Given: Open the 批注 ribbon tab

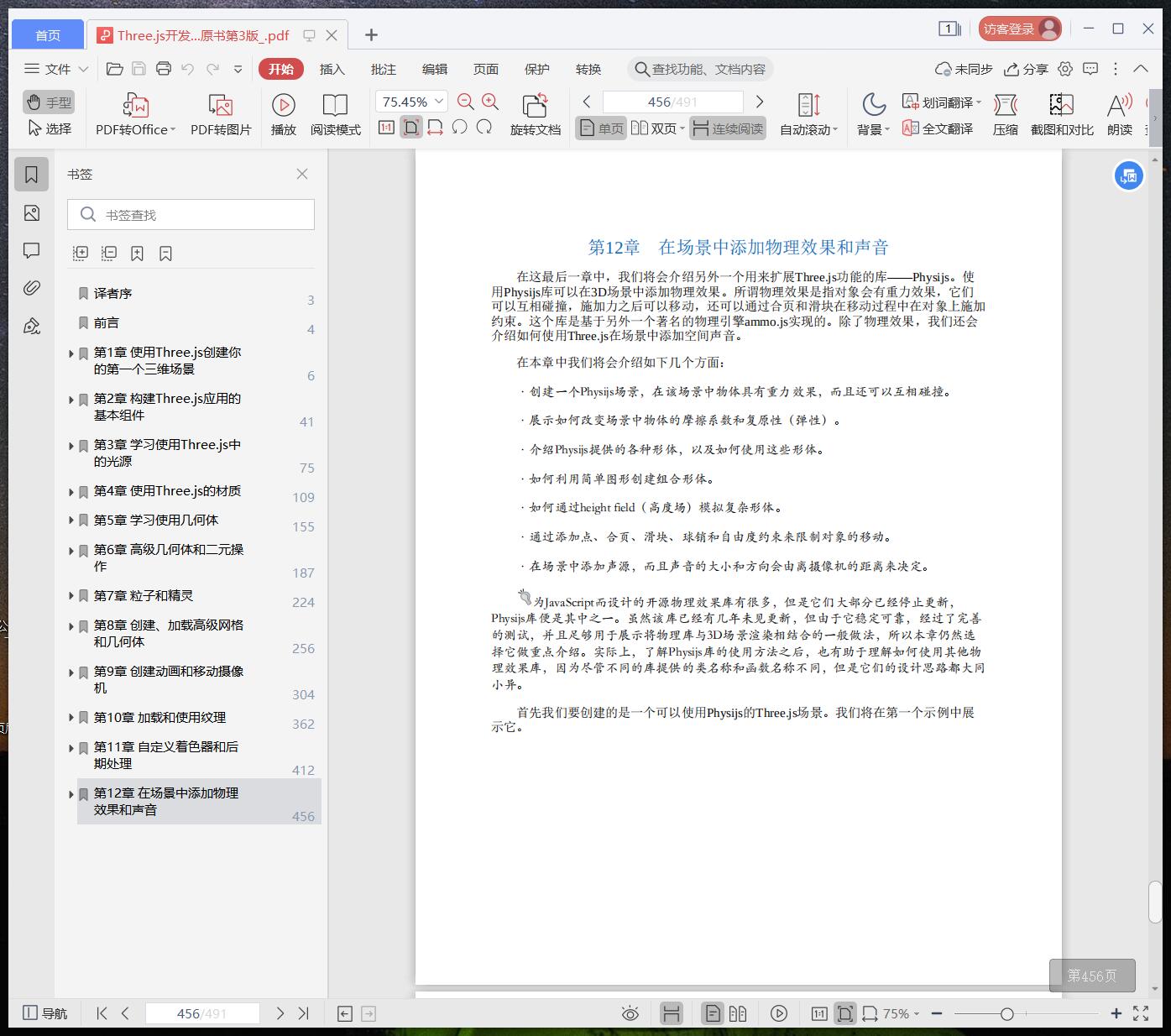Looking at the screenshot, I should pos(384,69).
